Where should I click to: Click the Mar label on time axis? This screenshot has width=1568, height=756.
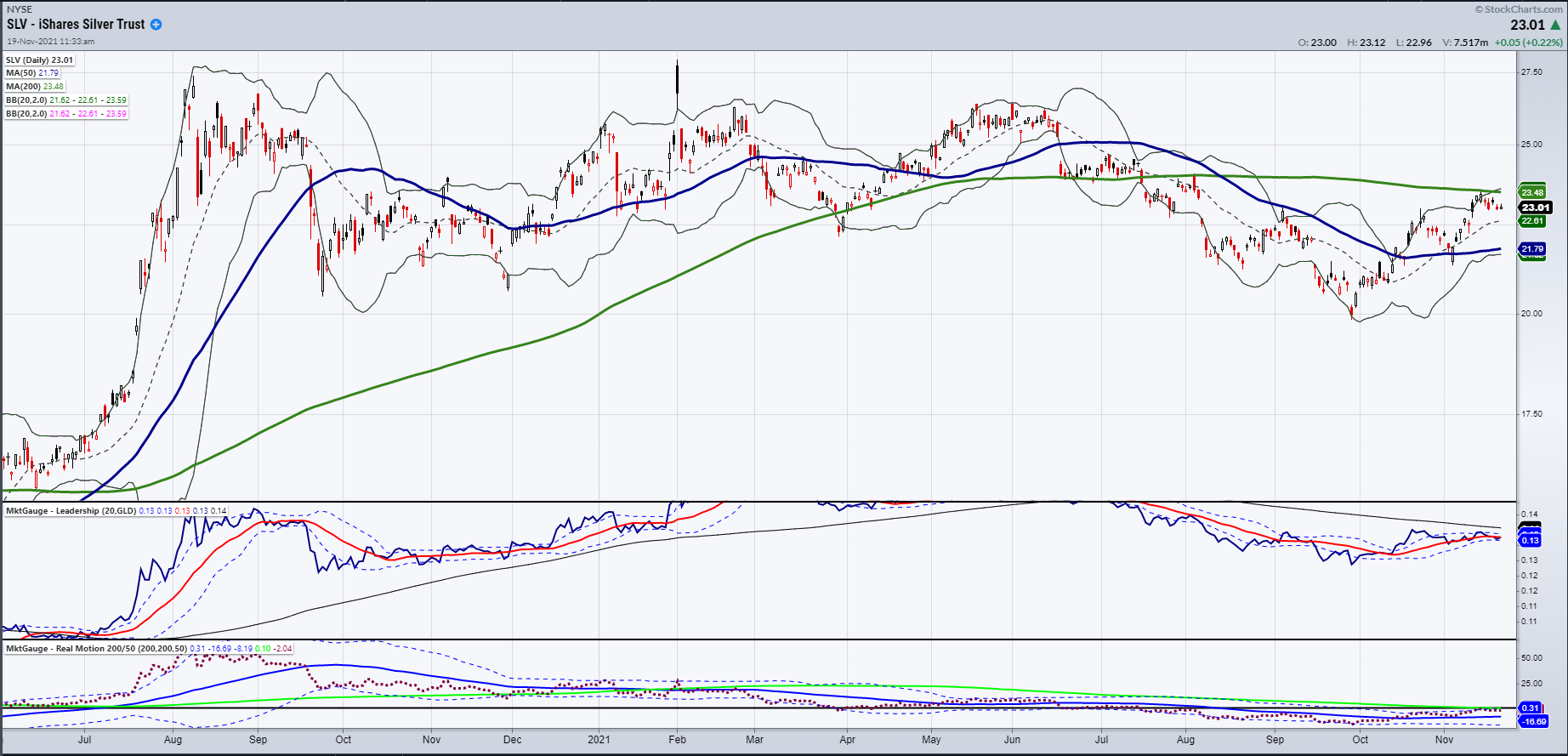pyautogui.click(x=754, y=740)
